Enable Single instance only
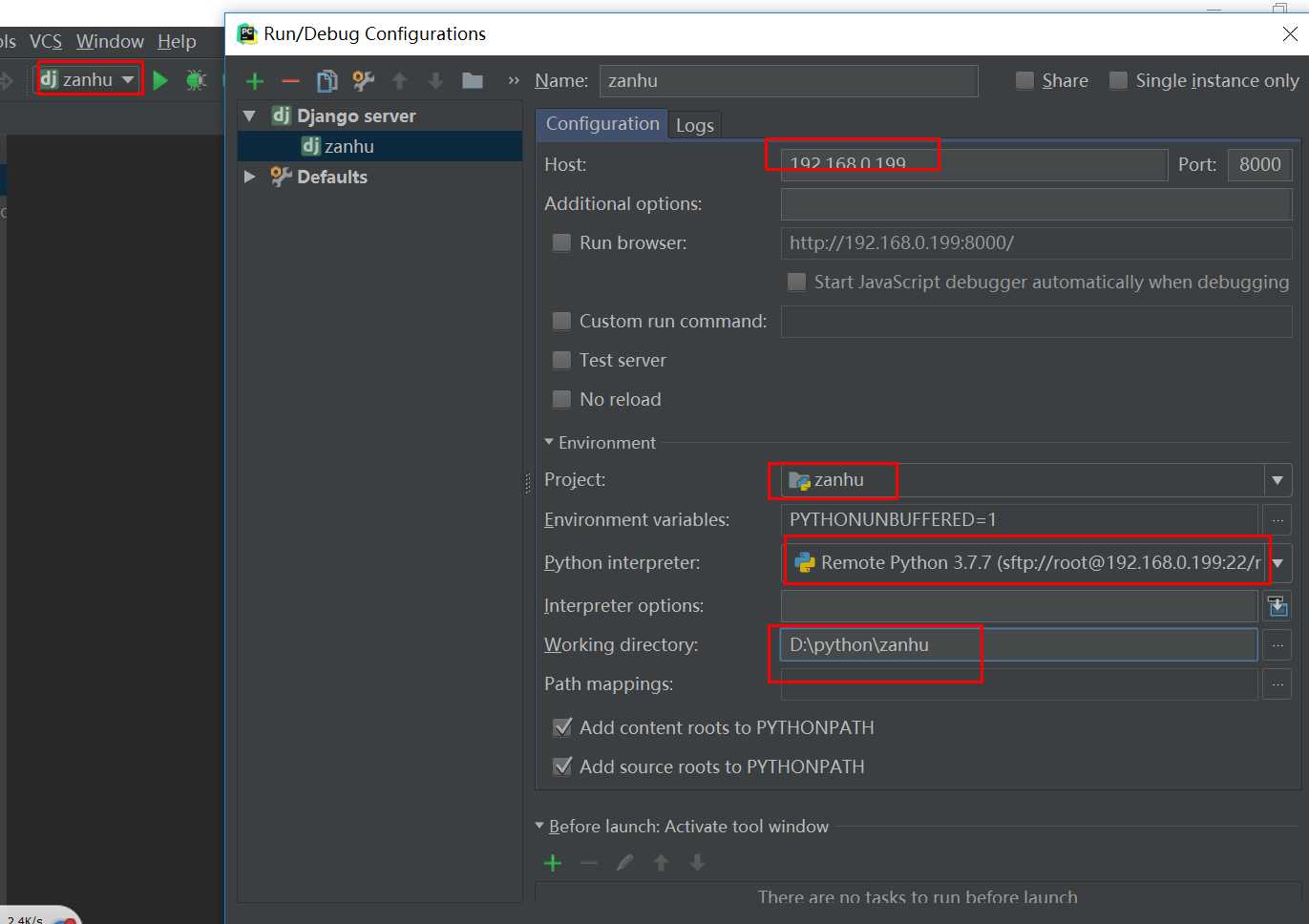Viewport: 1309px width, 924px height. [x=1118, y=80]
